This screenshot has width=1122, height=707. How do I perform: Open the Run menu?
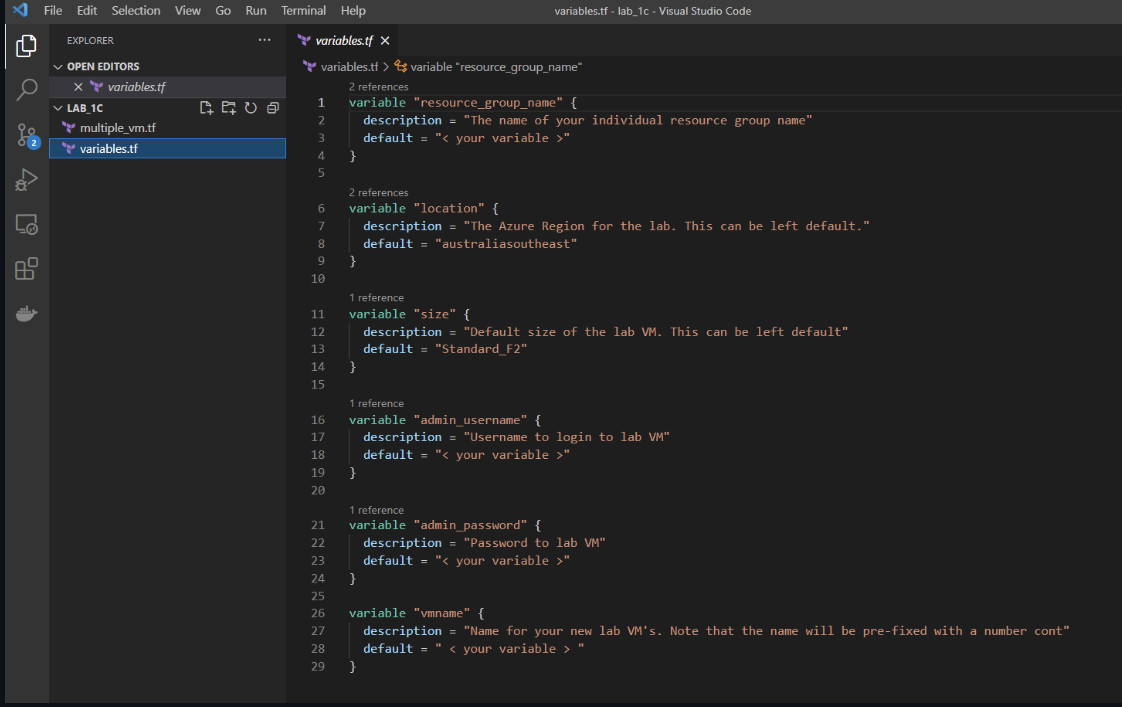[x=255, y=11]
